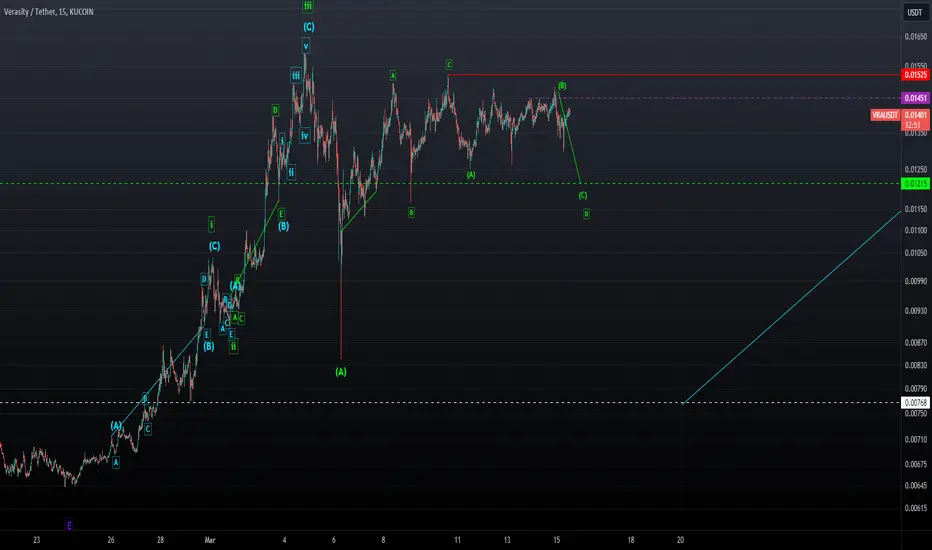This screenshot has width=932, height=550.
Task: Click the green 'ii' wave label
Action: click(234, 346)
